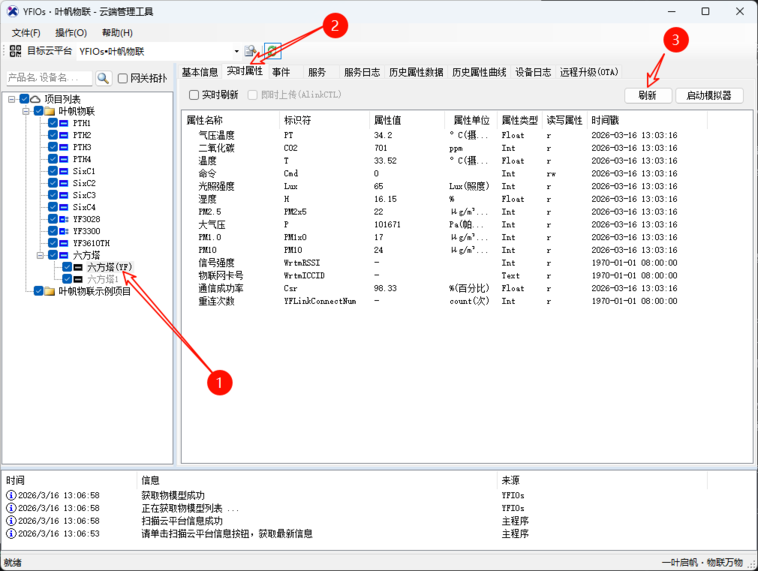Click the 启动模拟器 button
This screenshot has width=758, height=571.
[x=709, y=95]
